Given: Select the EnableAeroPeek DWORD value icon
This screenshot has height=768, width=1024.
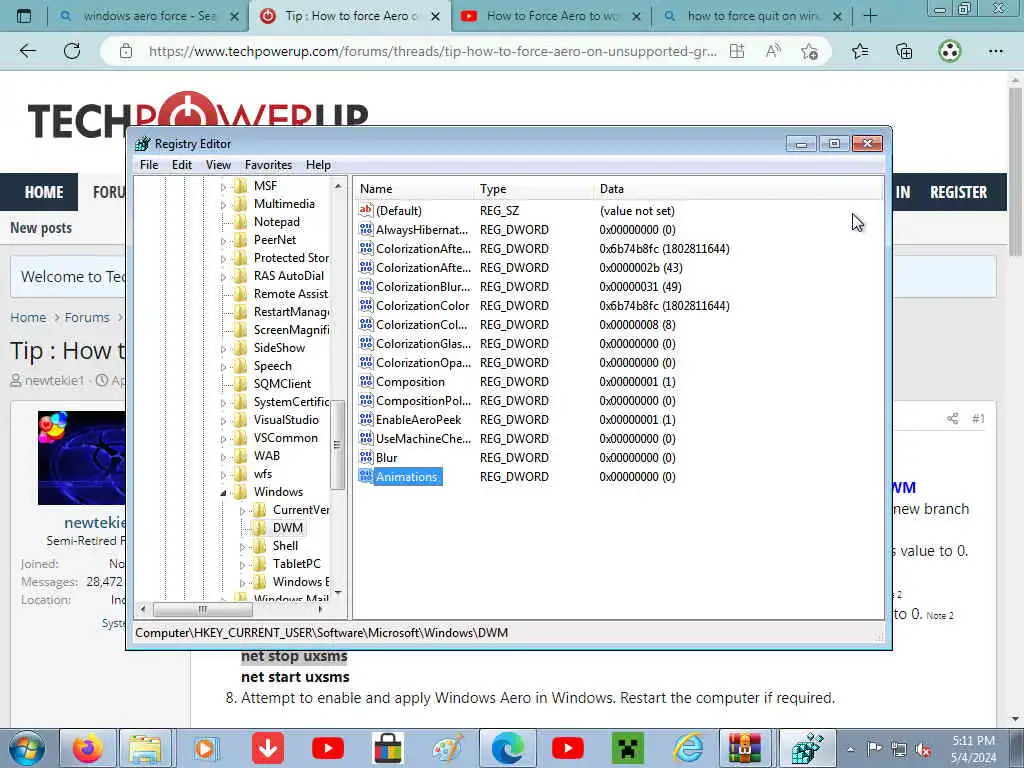Looking at the screenshot, I should click(366, 419).
